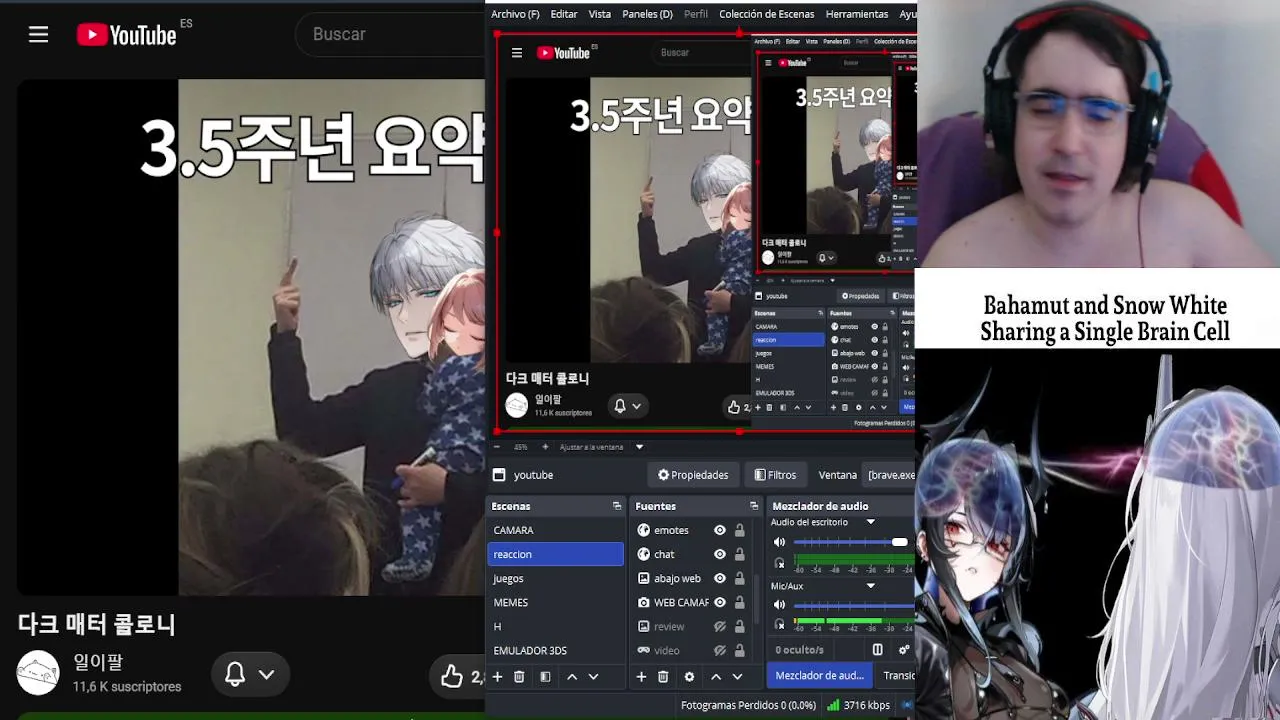Viewport: 1280px width, 720px height.
Task: Lock the chat source
Action: (740, 554)
